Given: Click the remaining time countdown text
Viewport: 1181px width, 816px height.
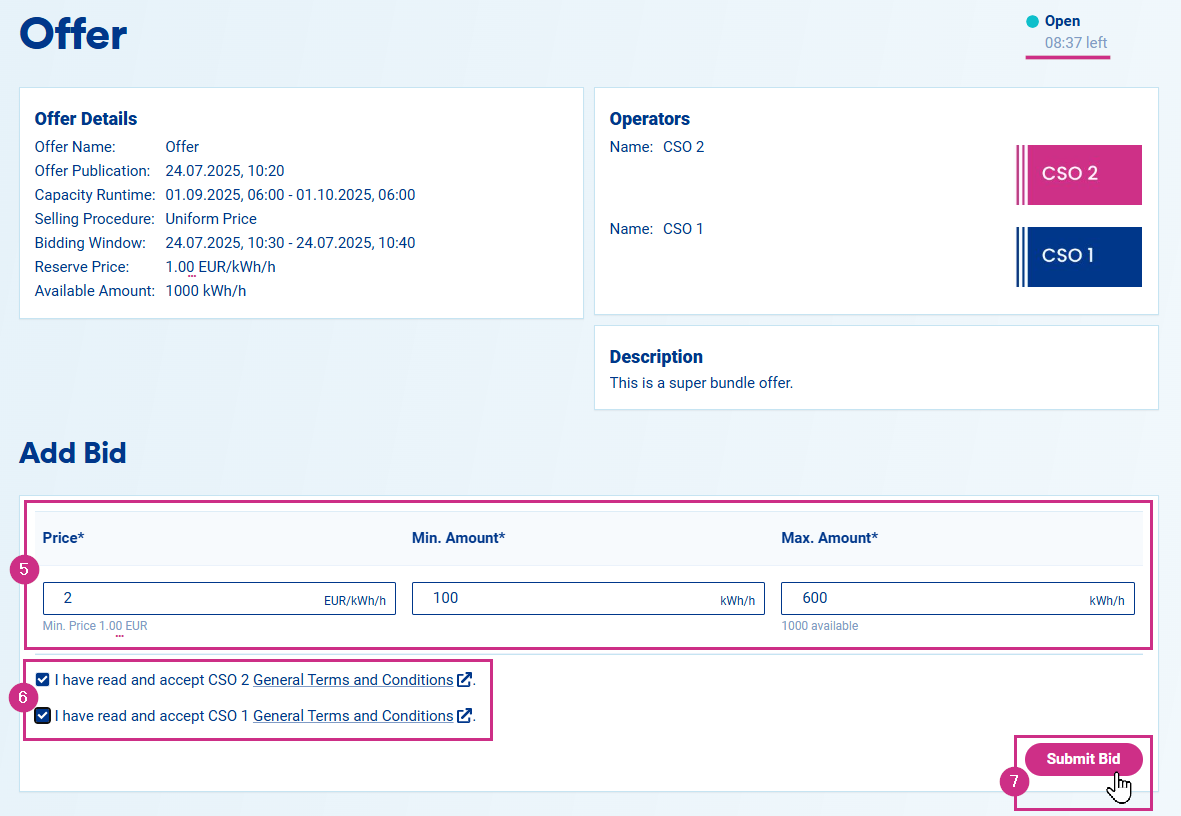Looking at the screenshot, I should 1075,43.
